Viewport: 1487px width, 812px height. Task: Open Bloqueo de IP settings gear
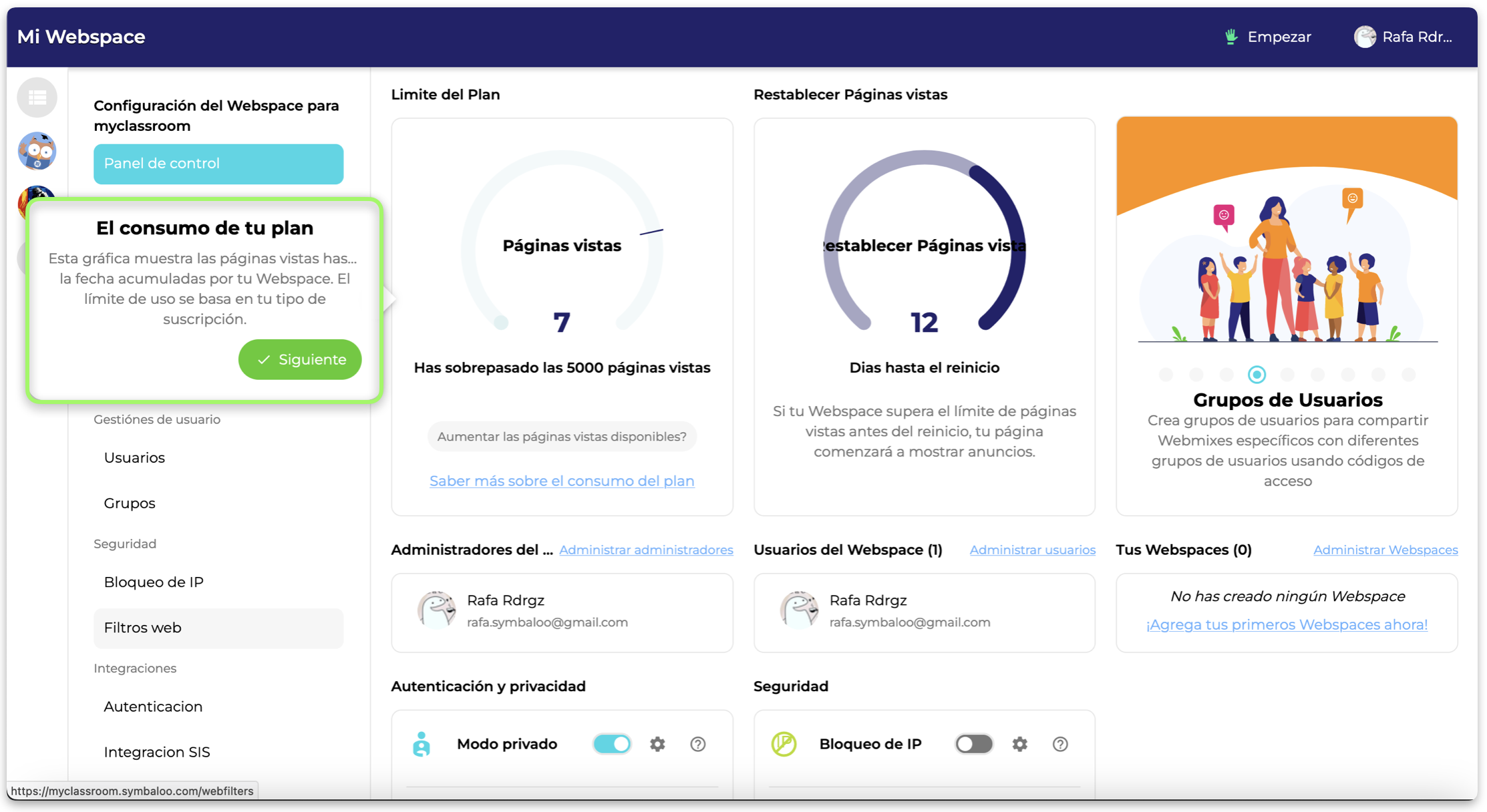(1019, 744)
